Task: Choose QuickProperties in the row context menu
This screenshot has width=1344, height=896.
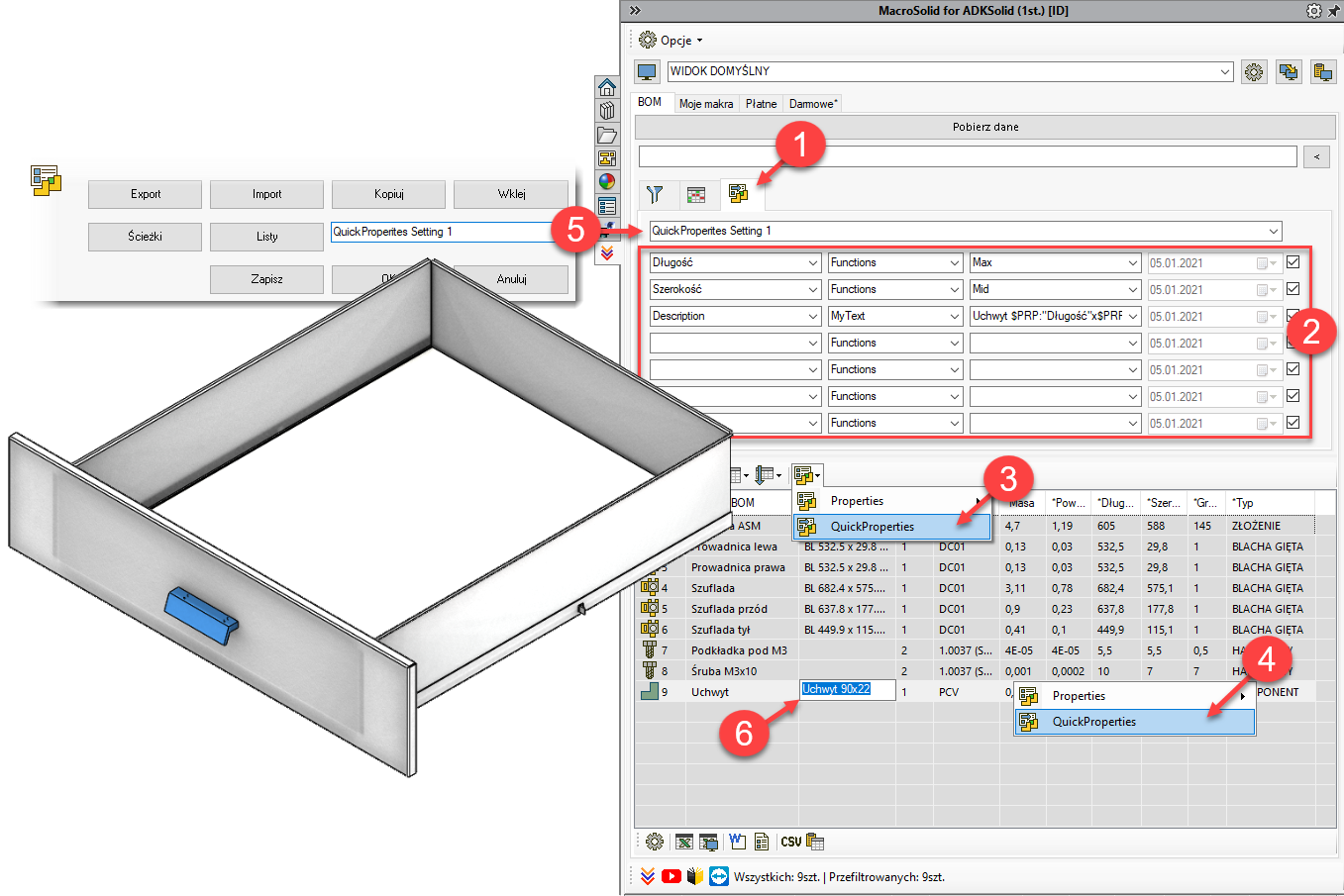Action: 1135,722
